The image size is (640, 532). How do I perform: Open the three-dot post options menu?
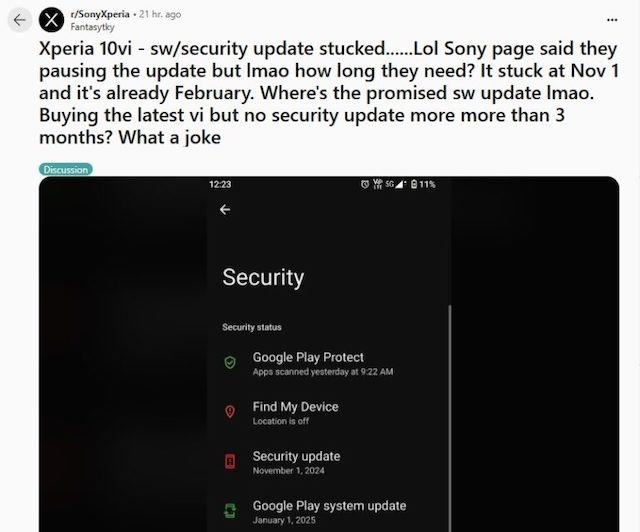612,20
